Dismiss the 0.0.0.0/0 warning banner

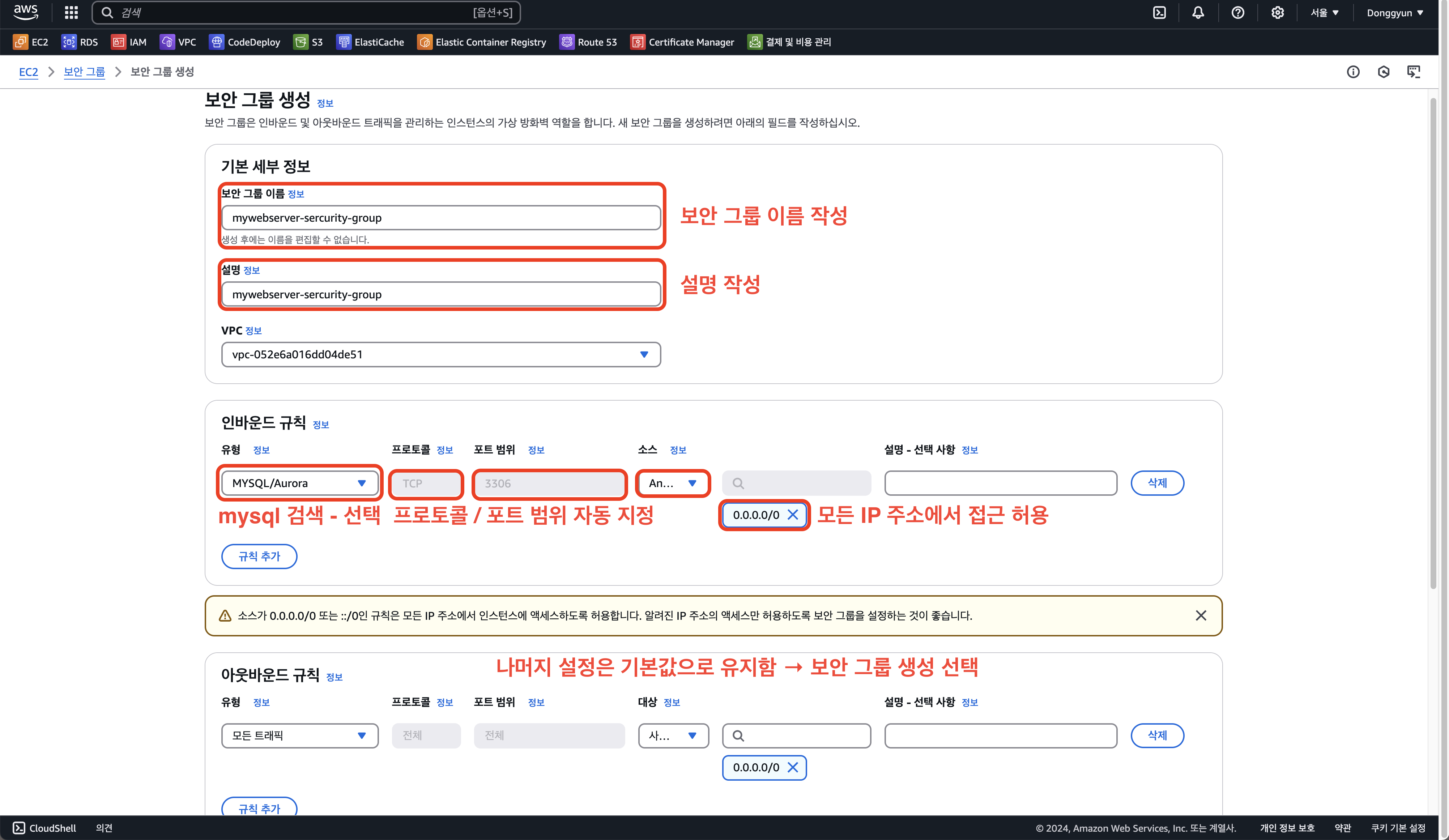point(1201,615)
